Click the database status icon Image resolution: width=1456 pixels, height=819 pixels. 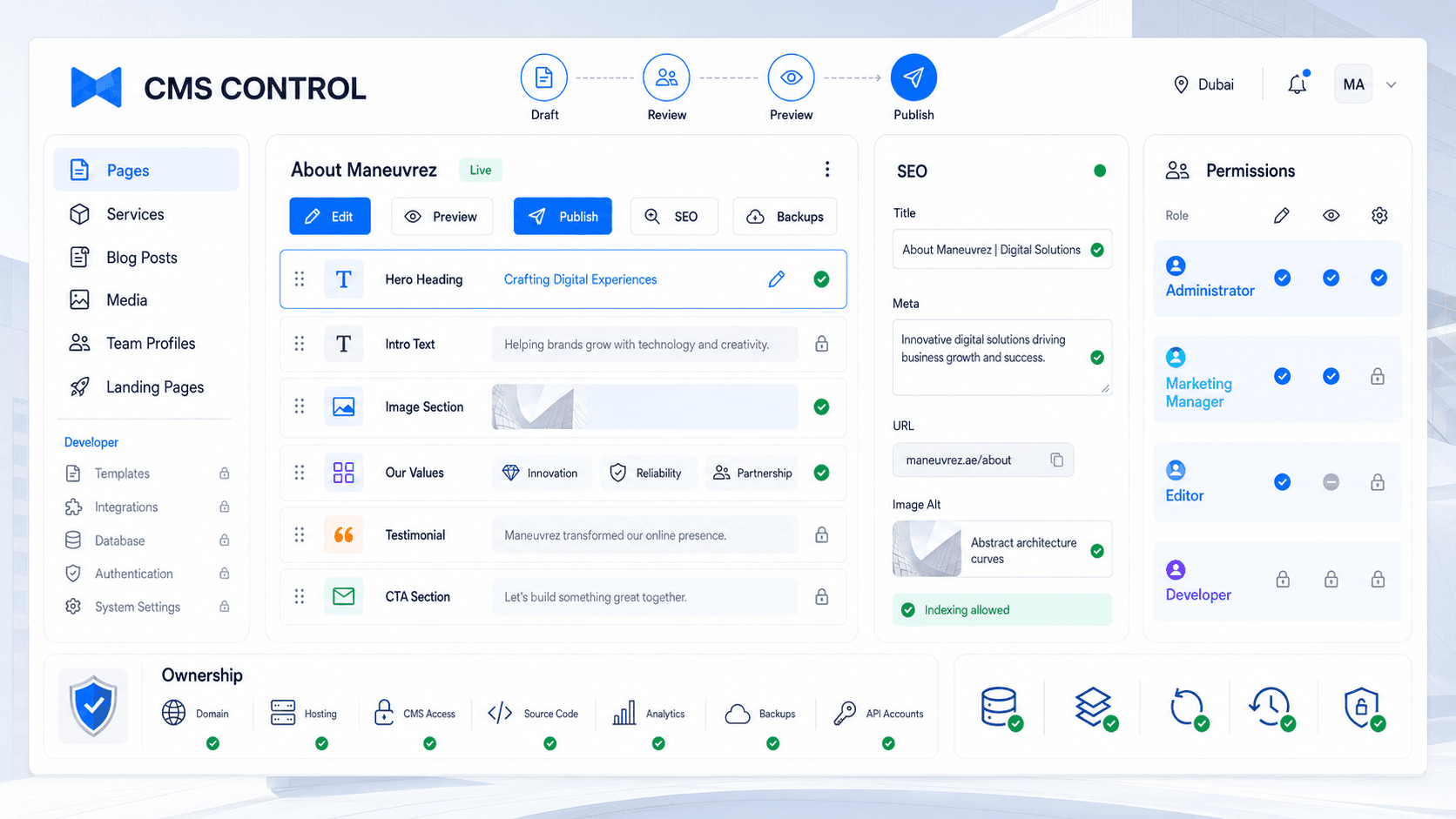pos(1001,708)
